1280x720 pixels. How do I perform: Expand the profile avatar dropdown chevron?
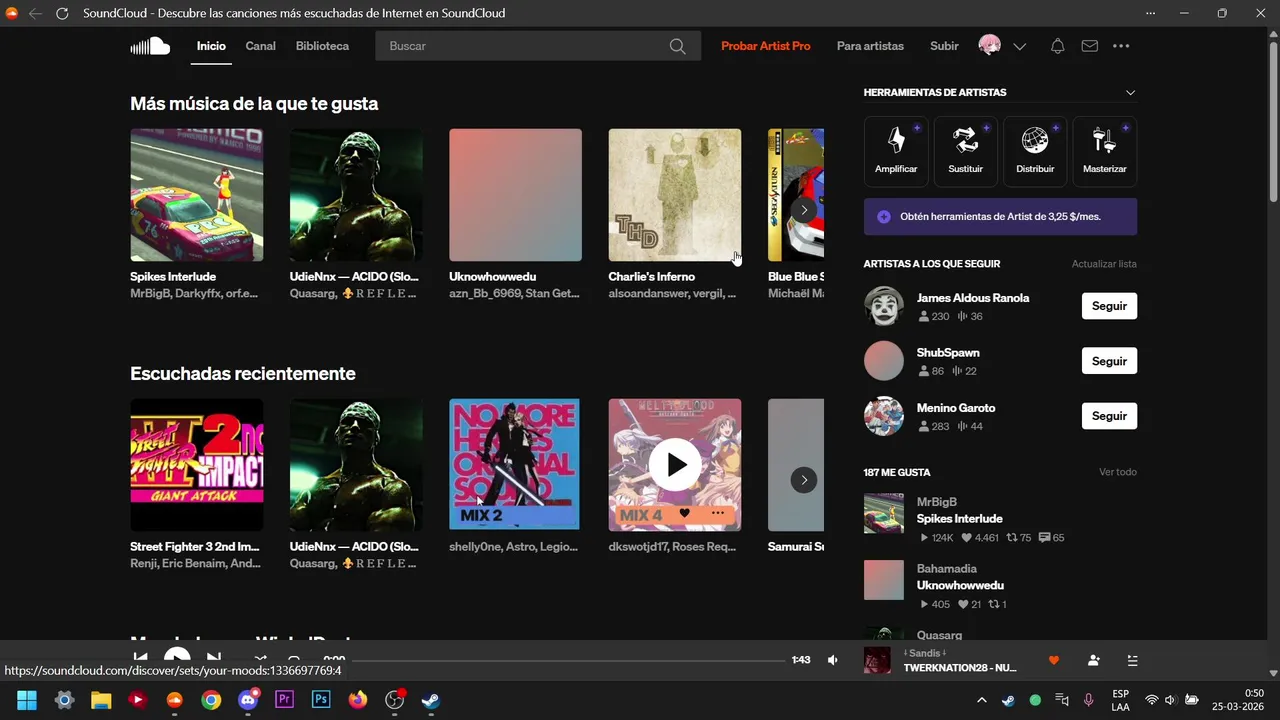tap(1020, 46)
